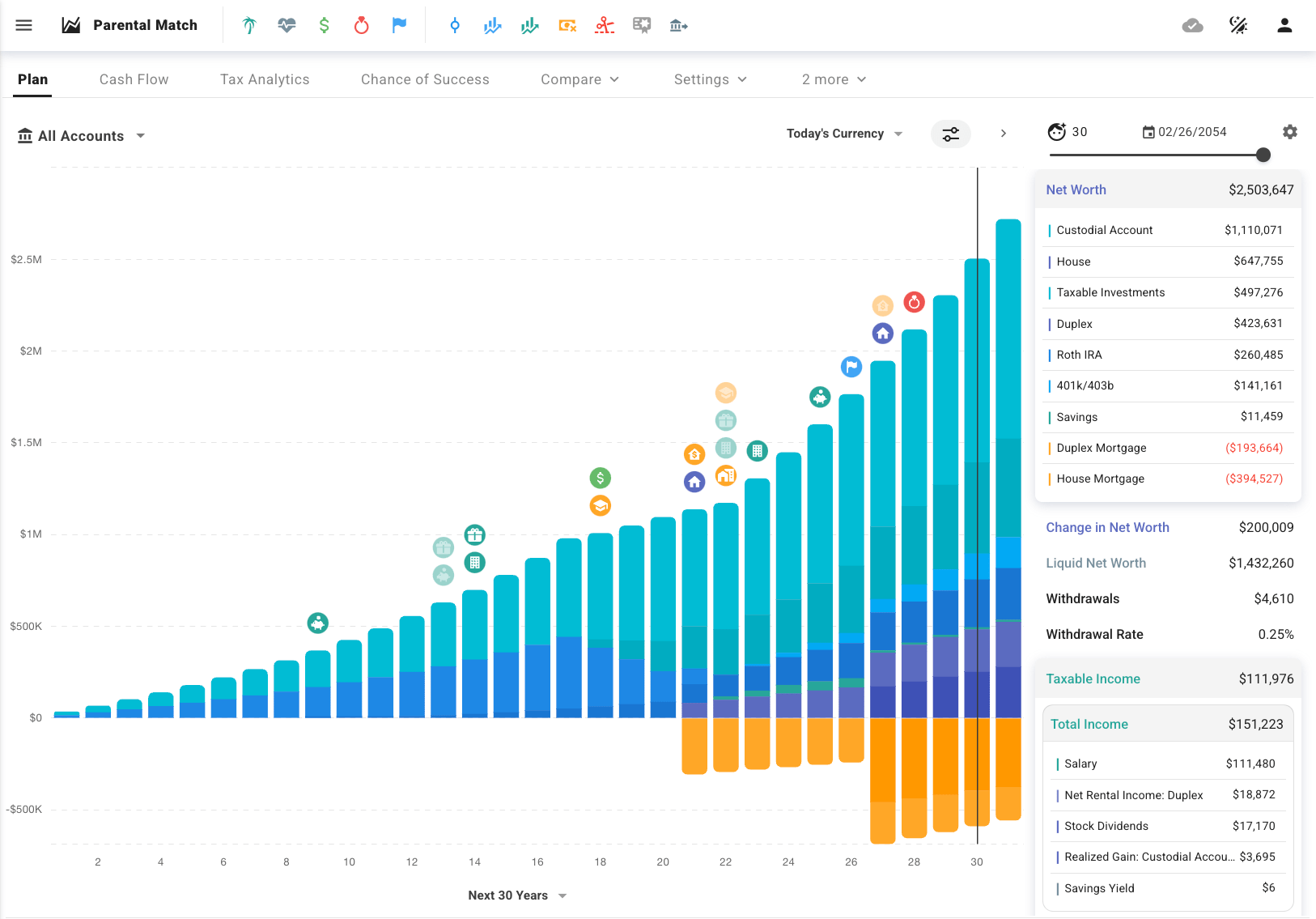Click the cloud saved status icon
The height and width of the screenshot is (919, 1316).
click(x=1192, y=25)
